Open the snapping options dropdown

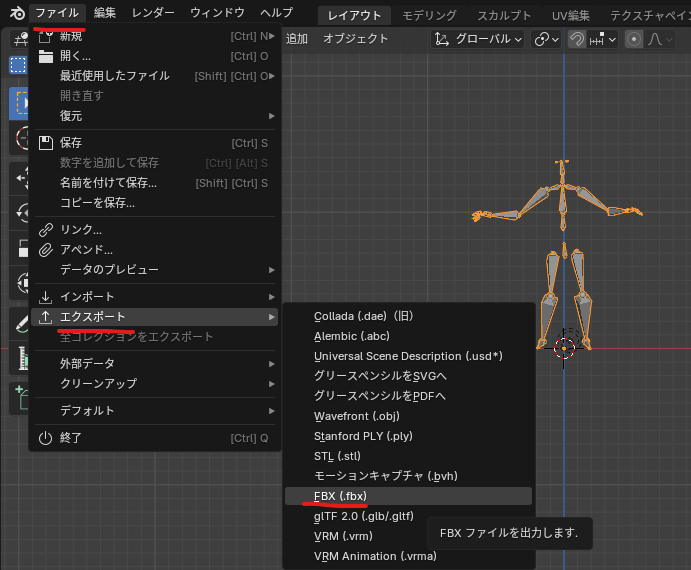(x=602, y=39)
